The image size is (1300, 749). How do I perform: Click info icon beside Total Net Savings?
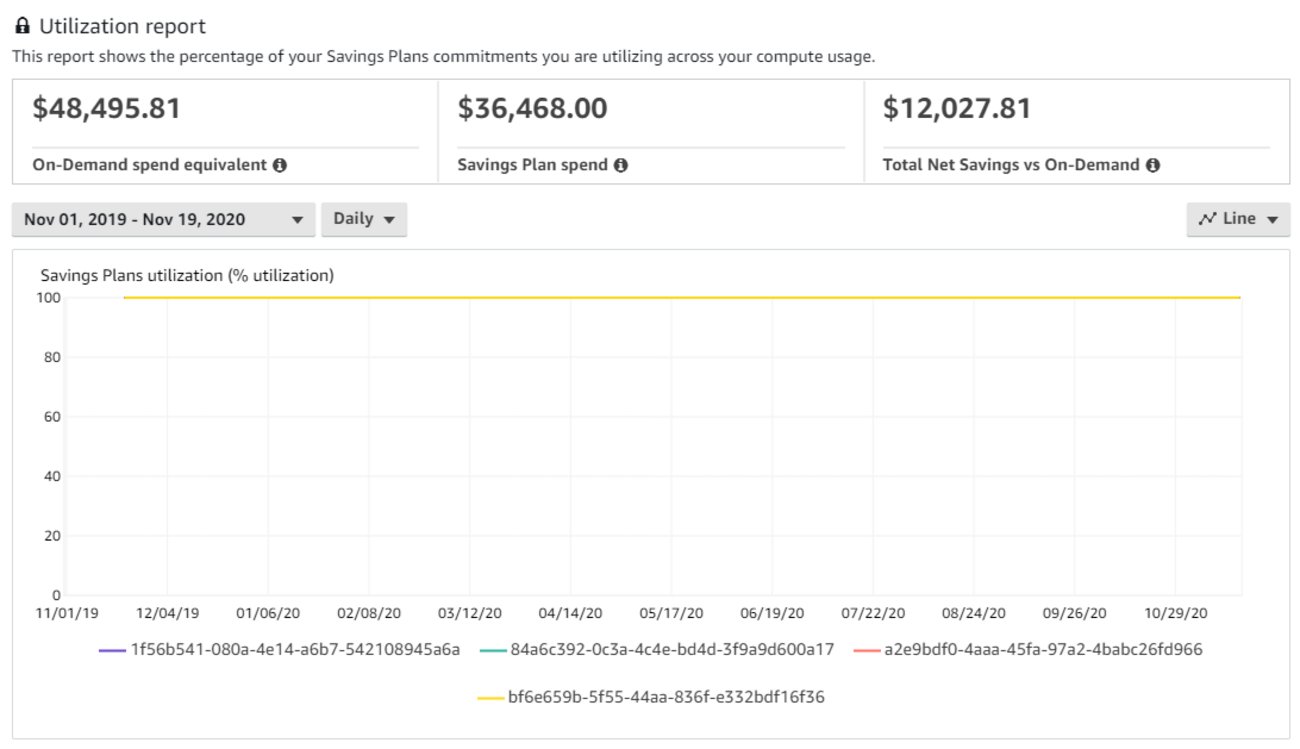click(1153, 165)
